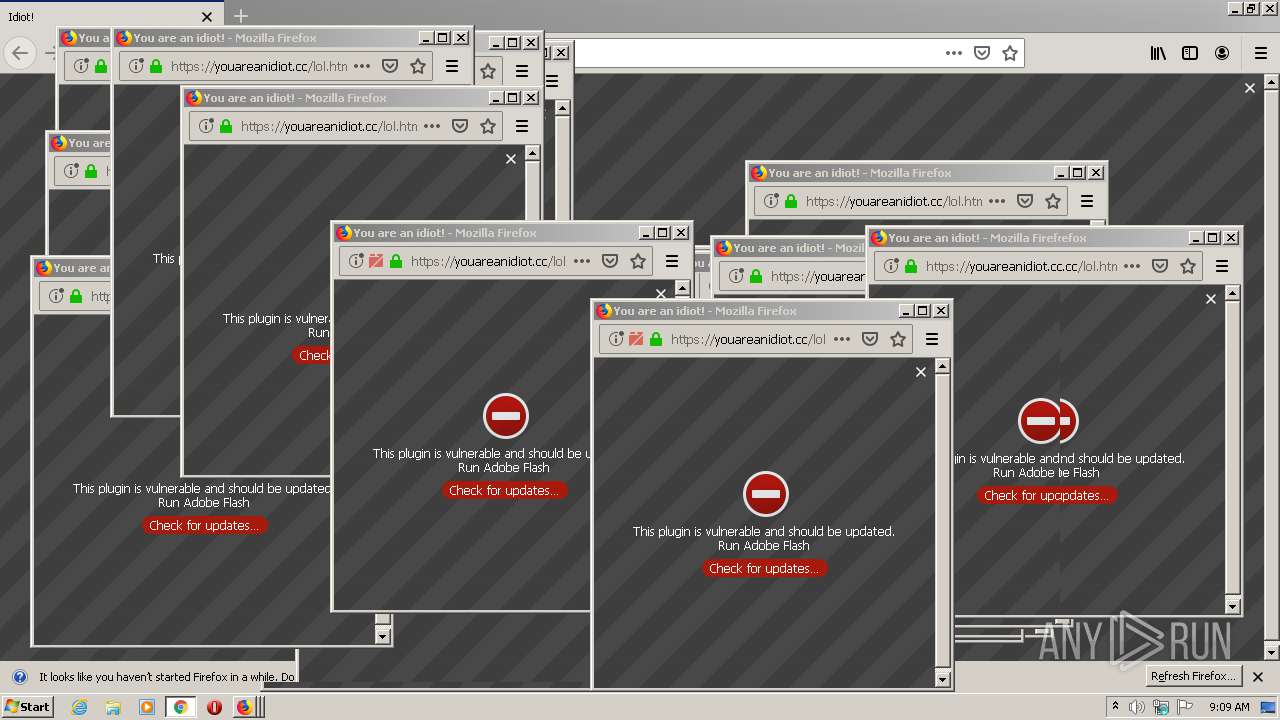Open page actions dots in Firefoxfox-titled popup

click(x=1132, y=266)
